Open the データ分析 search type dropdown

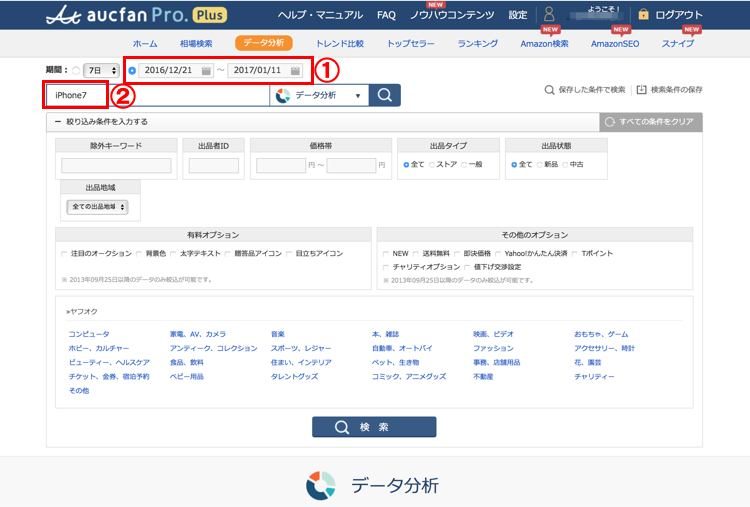coord(318,95)
